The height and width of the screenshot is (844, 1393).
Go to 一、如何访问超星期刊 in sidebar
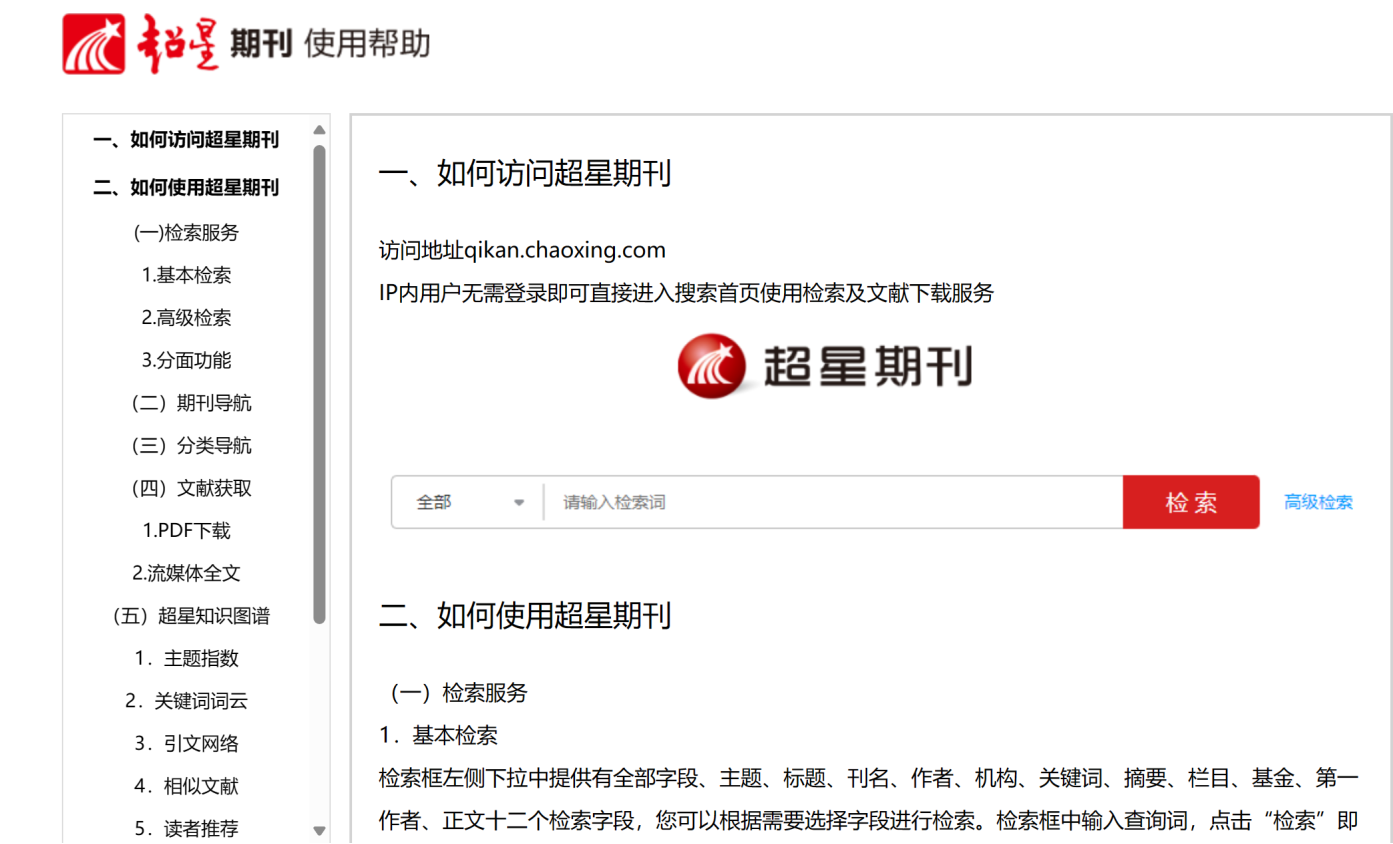(x=186, y=140)
